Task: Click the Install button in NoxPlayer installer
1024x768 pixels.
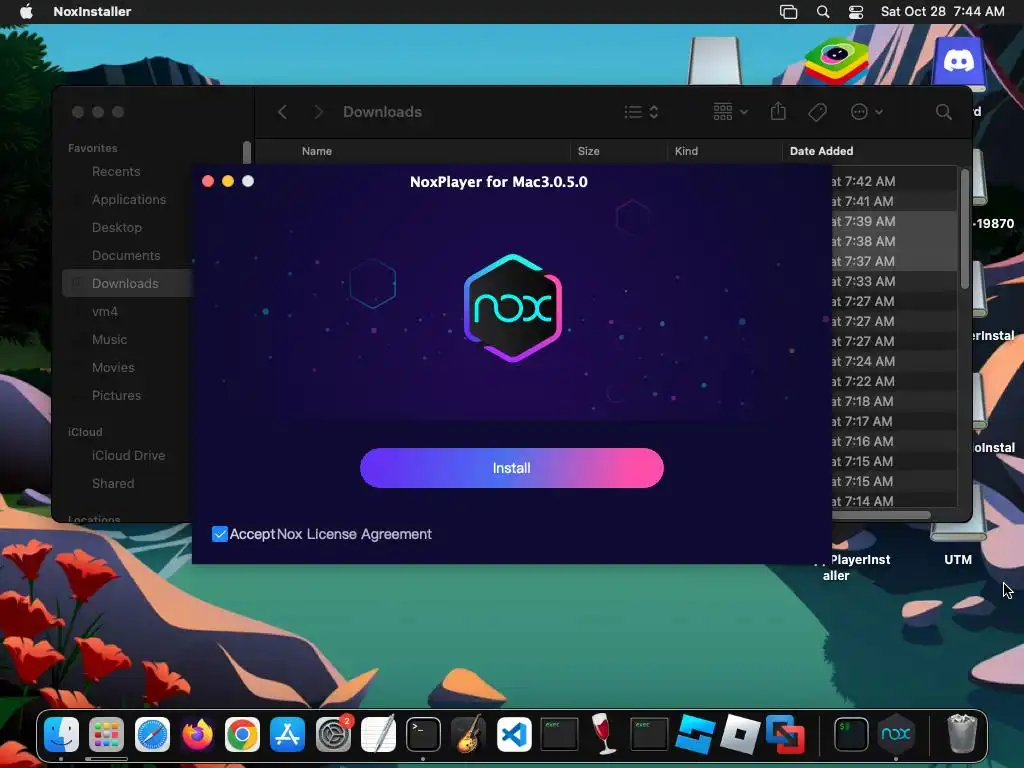Action: [x=511, y=468]
